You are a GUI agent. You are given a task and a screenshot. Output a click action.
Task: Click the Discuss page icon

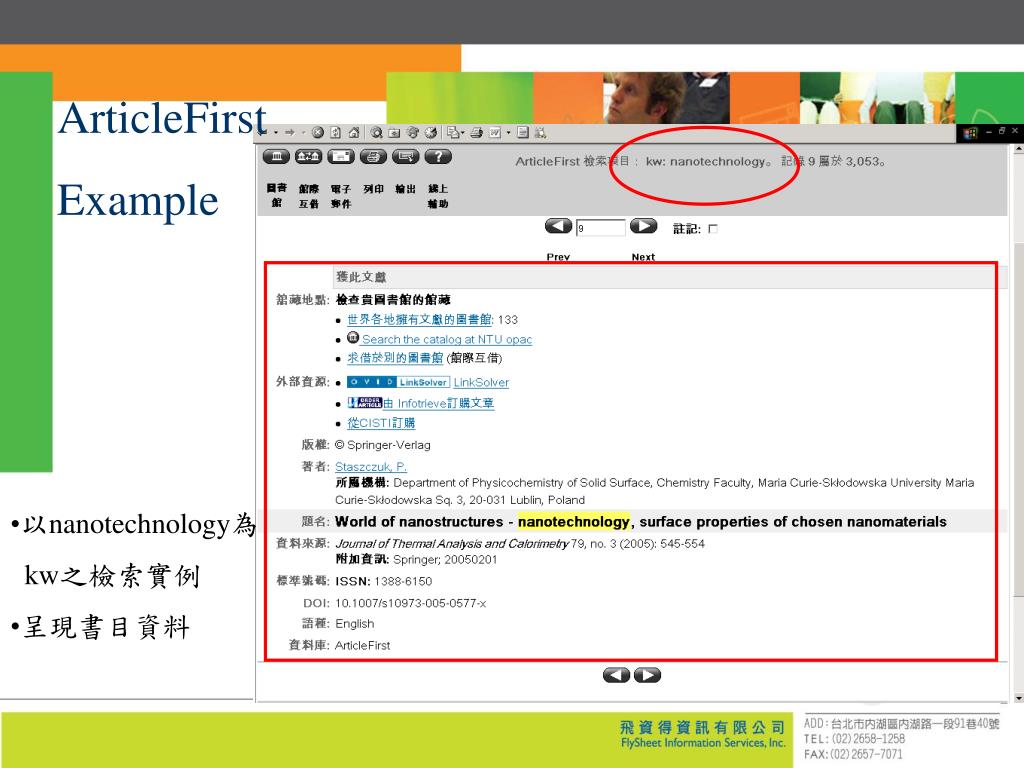(522, 133)
